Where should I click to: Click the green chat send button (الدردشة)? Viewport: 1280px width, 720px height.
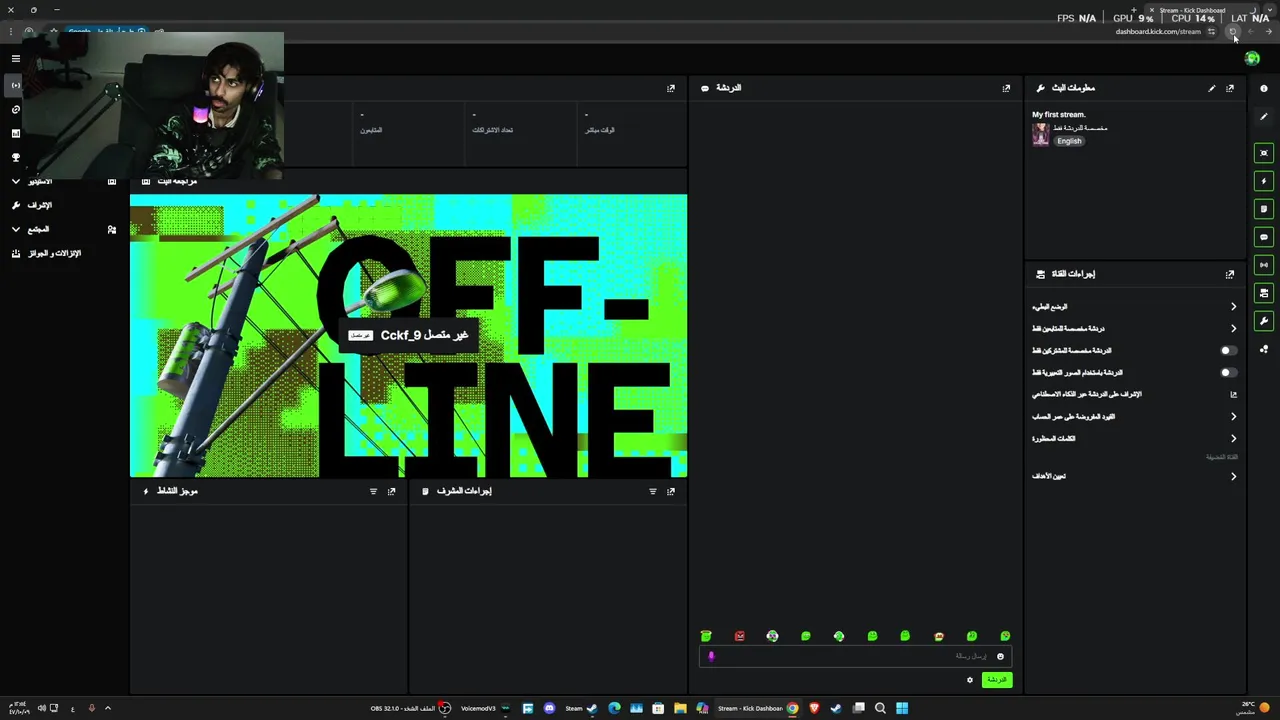997,680
